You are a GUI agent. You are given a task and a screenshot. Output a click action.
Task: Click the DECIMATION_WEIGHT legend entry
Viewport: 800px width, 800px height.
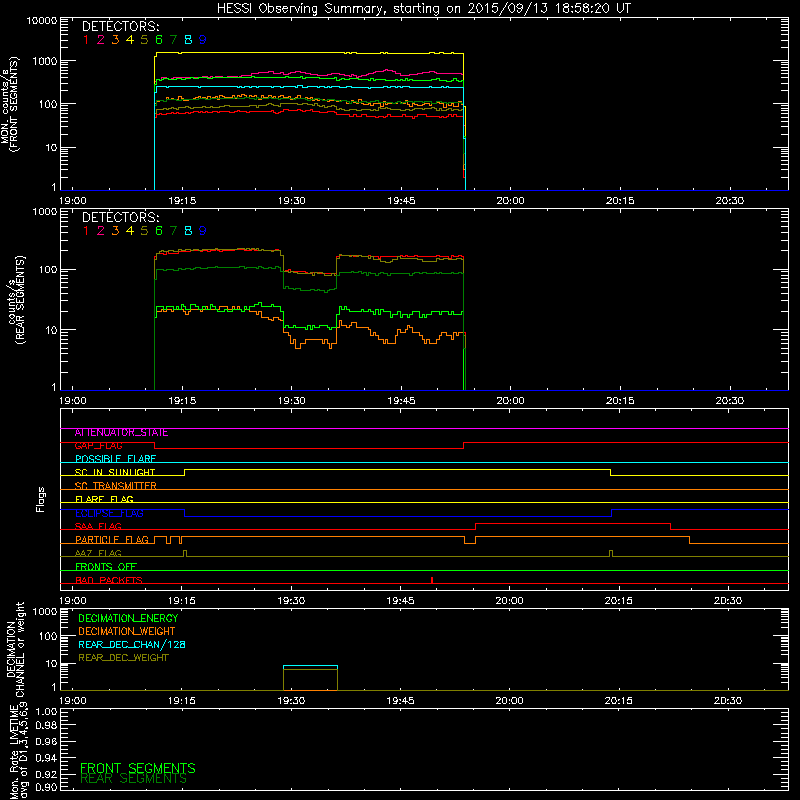point(127,631)
